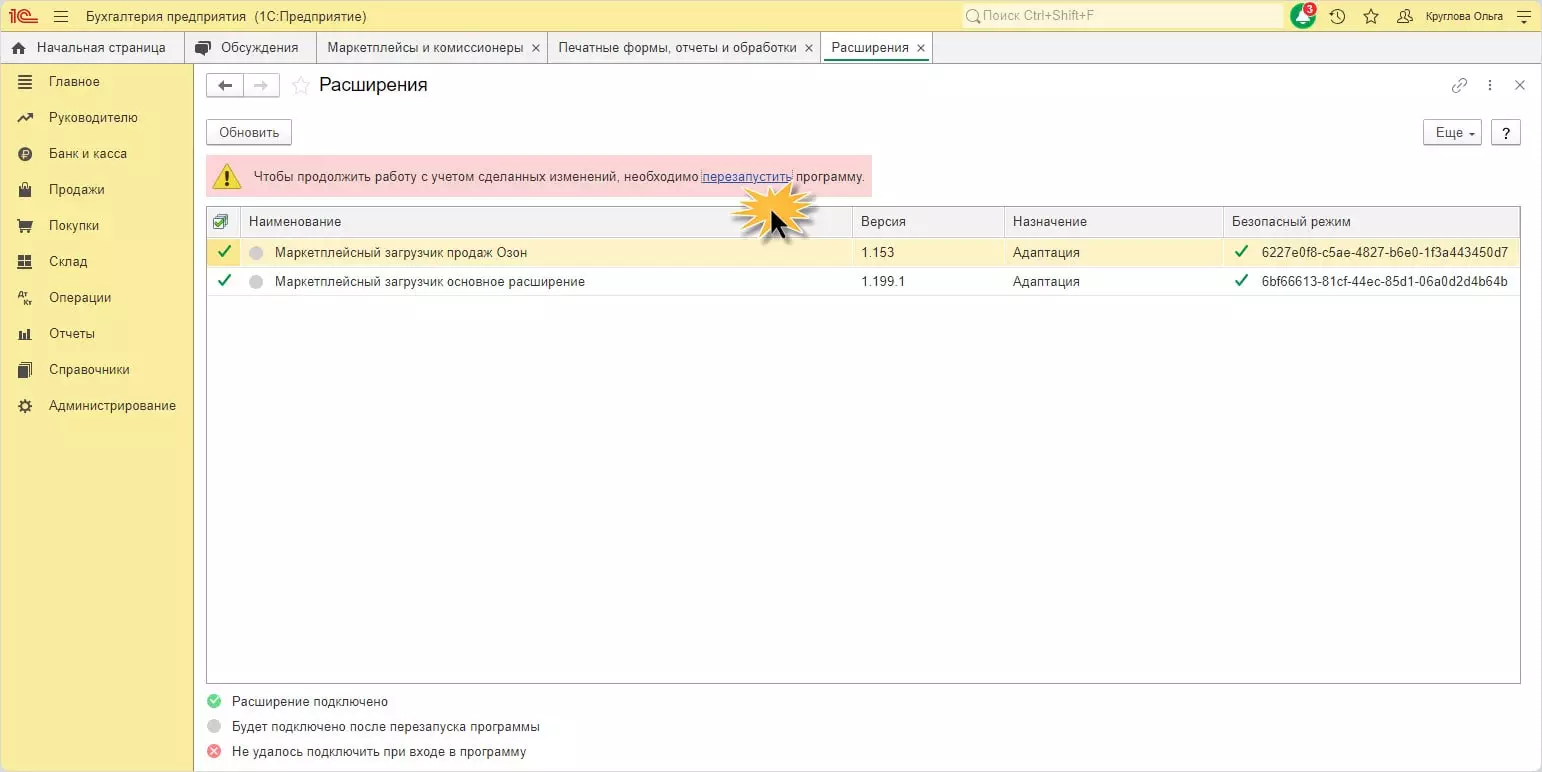
Task: Click the Руководителю chart icon
Action: tap(25, 118)
